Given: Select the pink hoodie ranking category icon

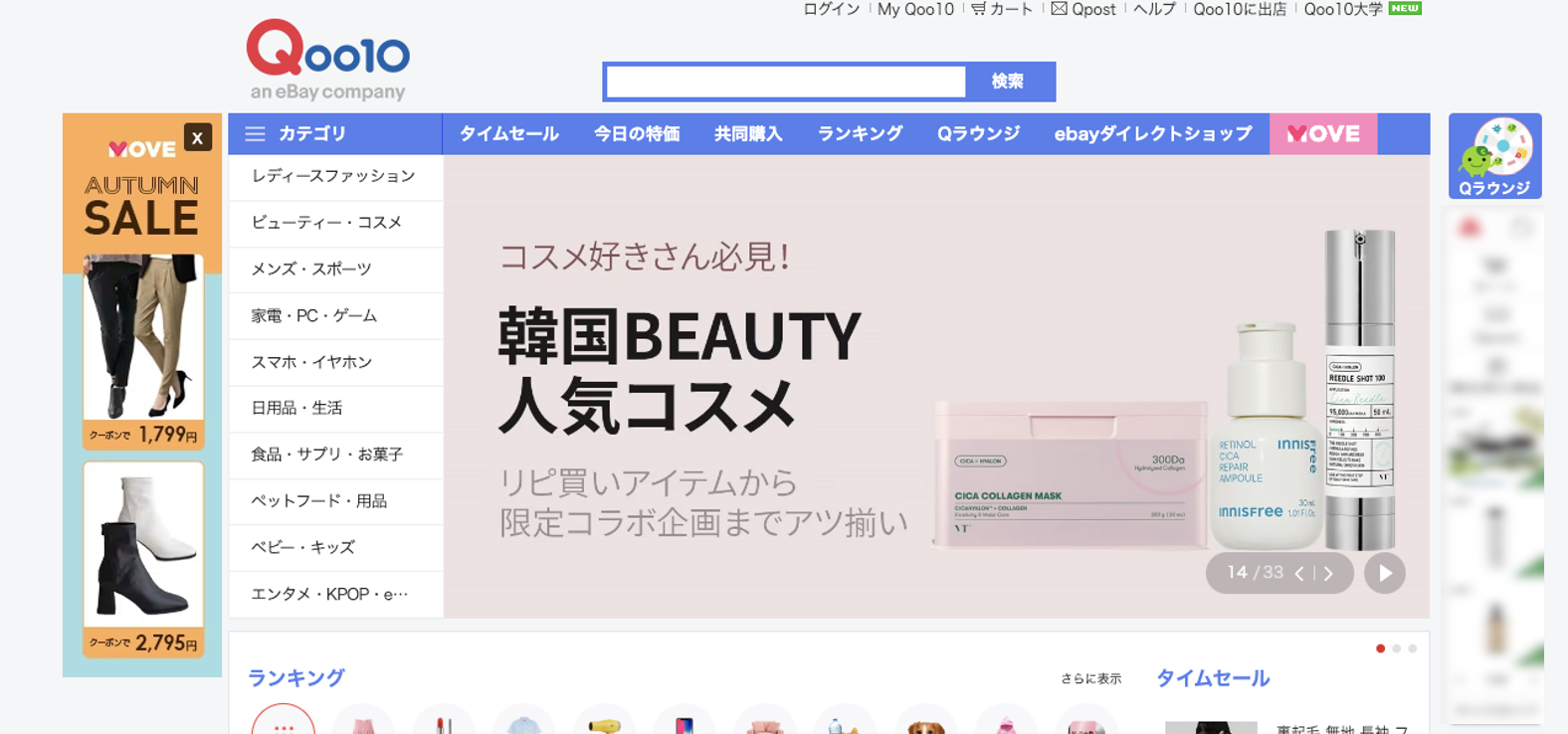Looking at the screenshot, I should [x=1006, y=720].
